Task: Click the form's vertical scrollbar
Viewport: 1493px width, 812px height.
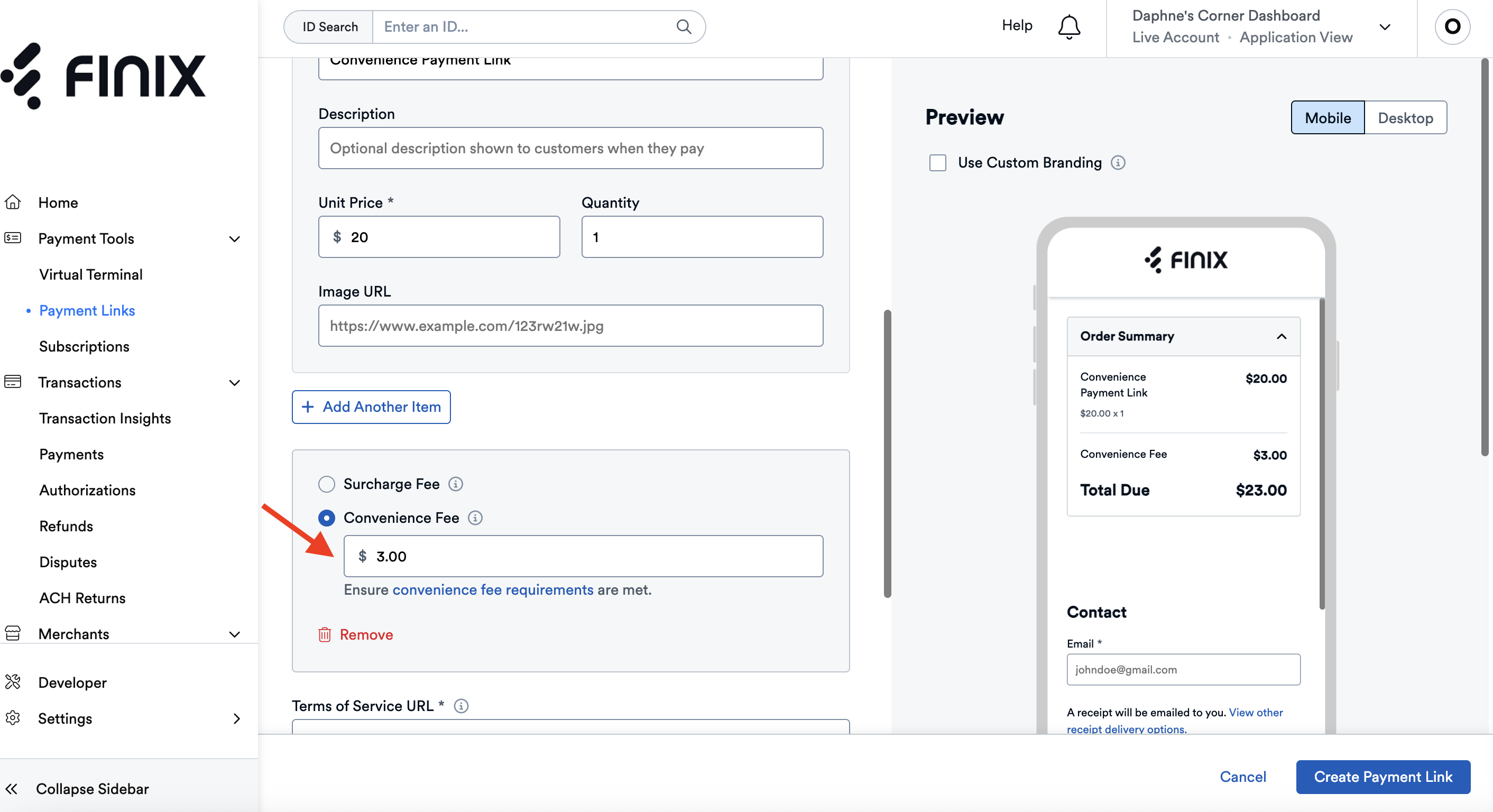Action: tap(887, 453)
